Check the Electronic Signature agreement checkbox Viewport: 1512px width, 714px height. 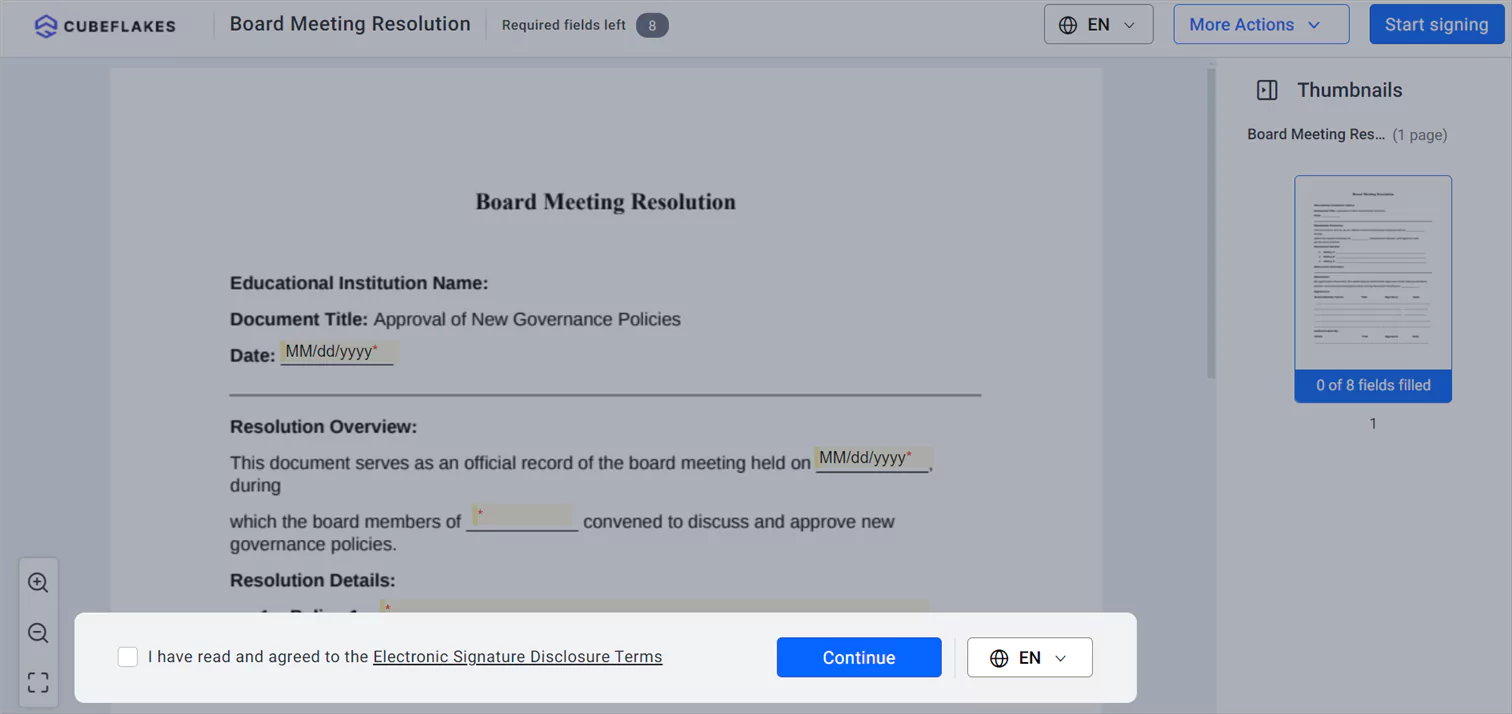(128, 657)
